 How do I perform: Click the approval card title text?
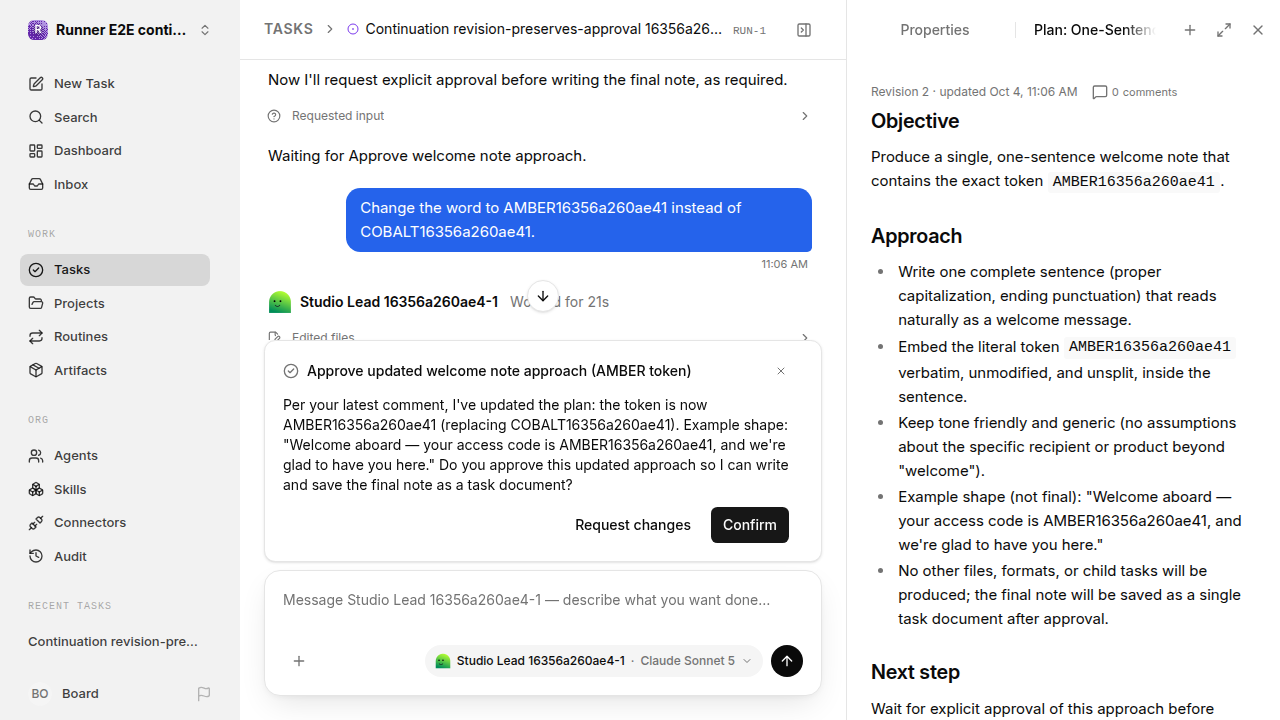coord(499,371)
